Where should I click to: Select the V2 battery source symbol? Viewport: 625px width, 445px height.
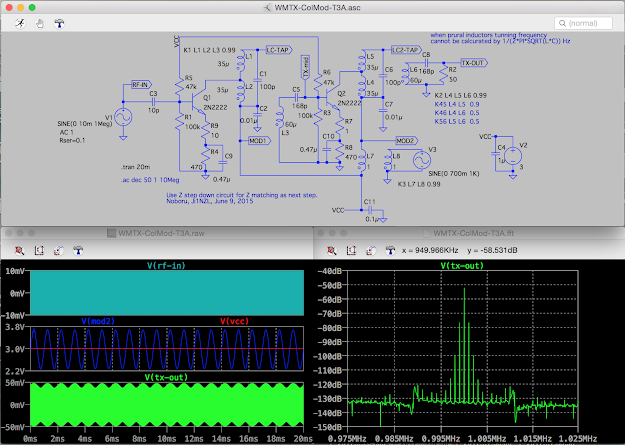pos(513,156)
